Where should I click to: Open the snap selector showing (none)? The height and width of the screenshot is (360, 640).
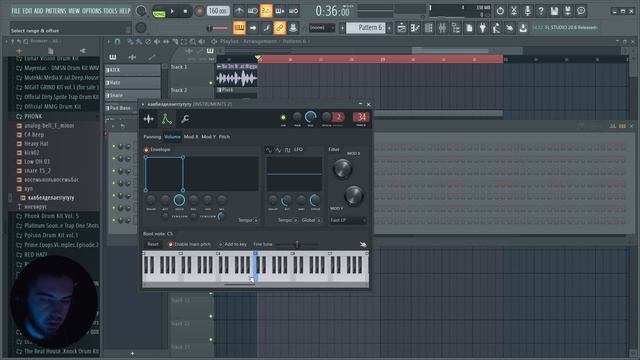[x=322, y=28]
